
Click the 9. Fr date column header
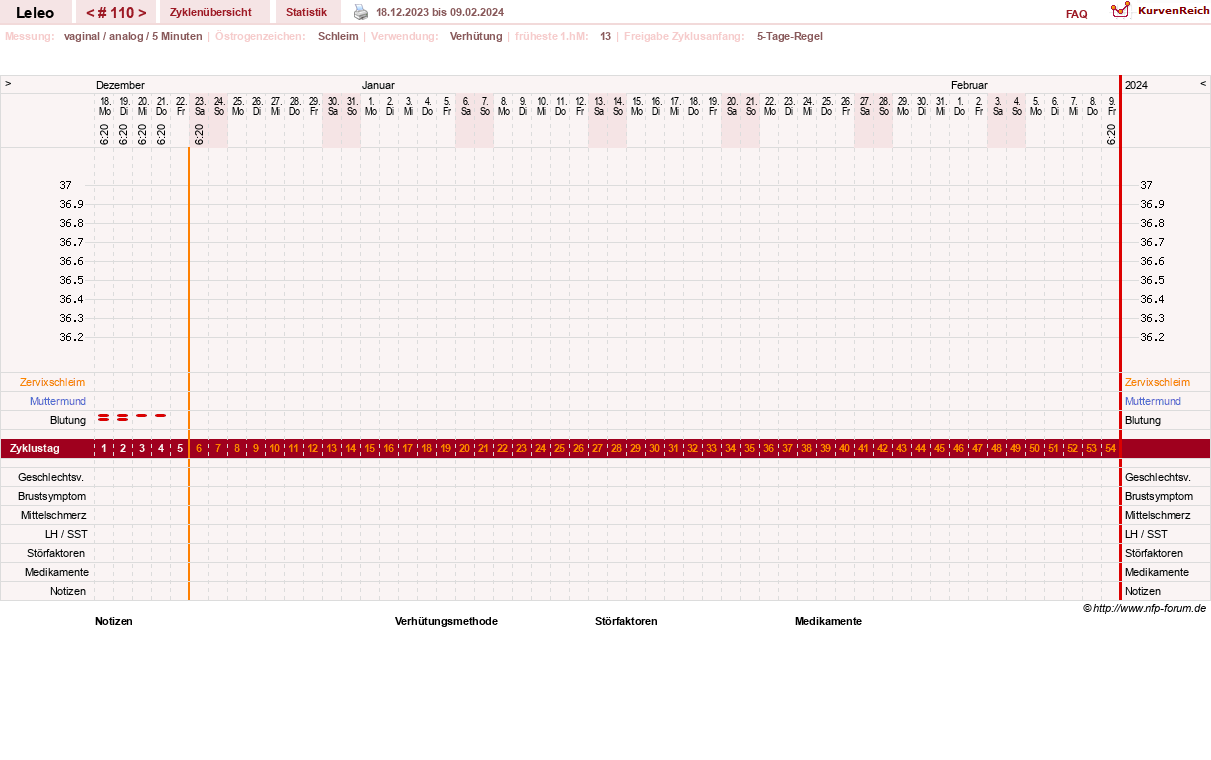coord(1111,106)
